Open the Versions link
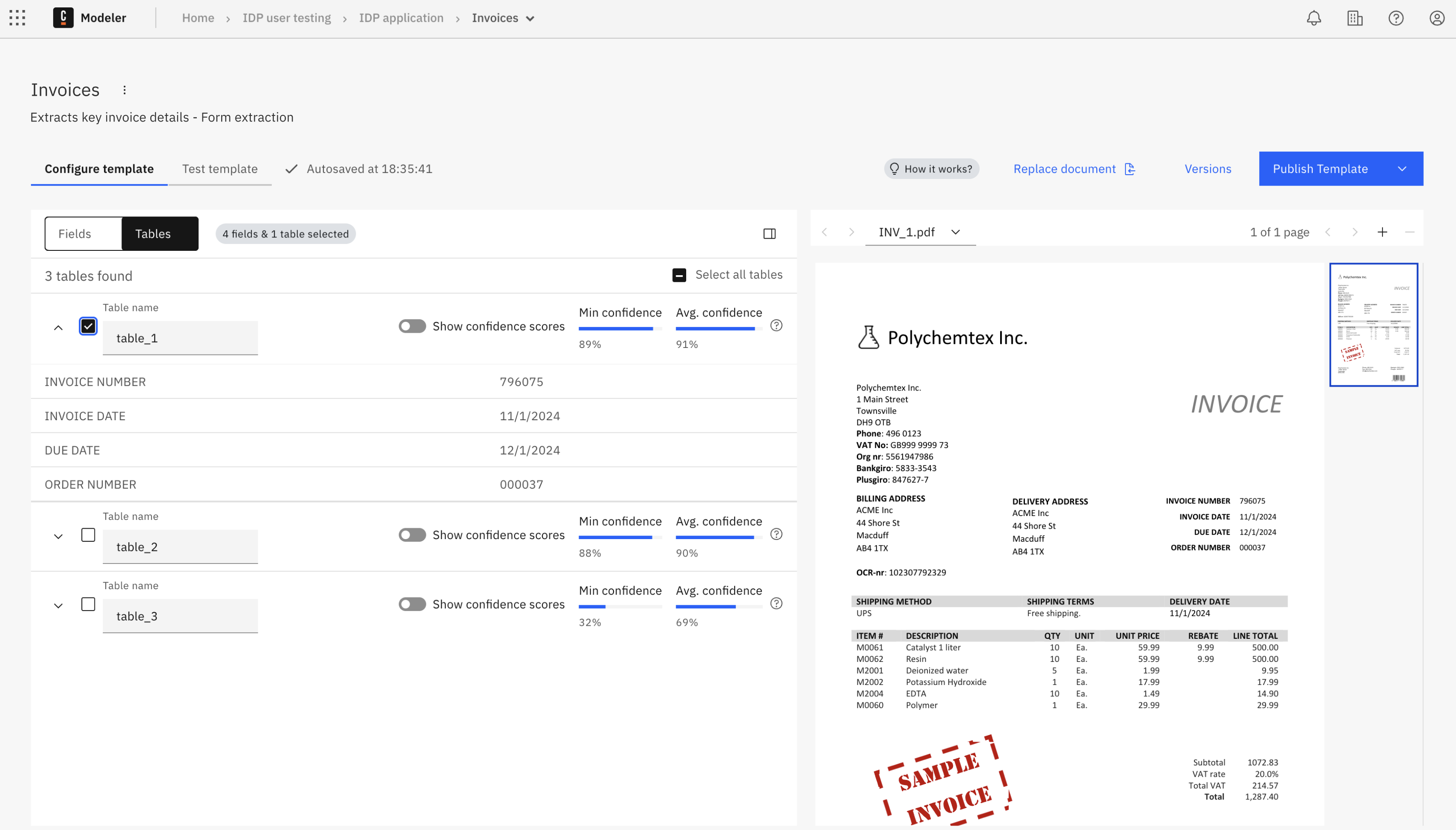The height and width of the screenshot is (830, 1456). click(x=1207, y=169)
